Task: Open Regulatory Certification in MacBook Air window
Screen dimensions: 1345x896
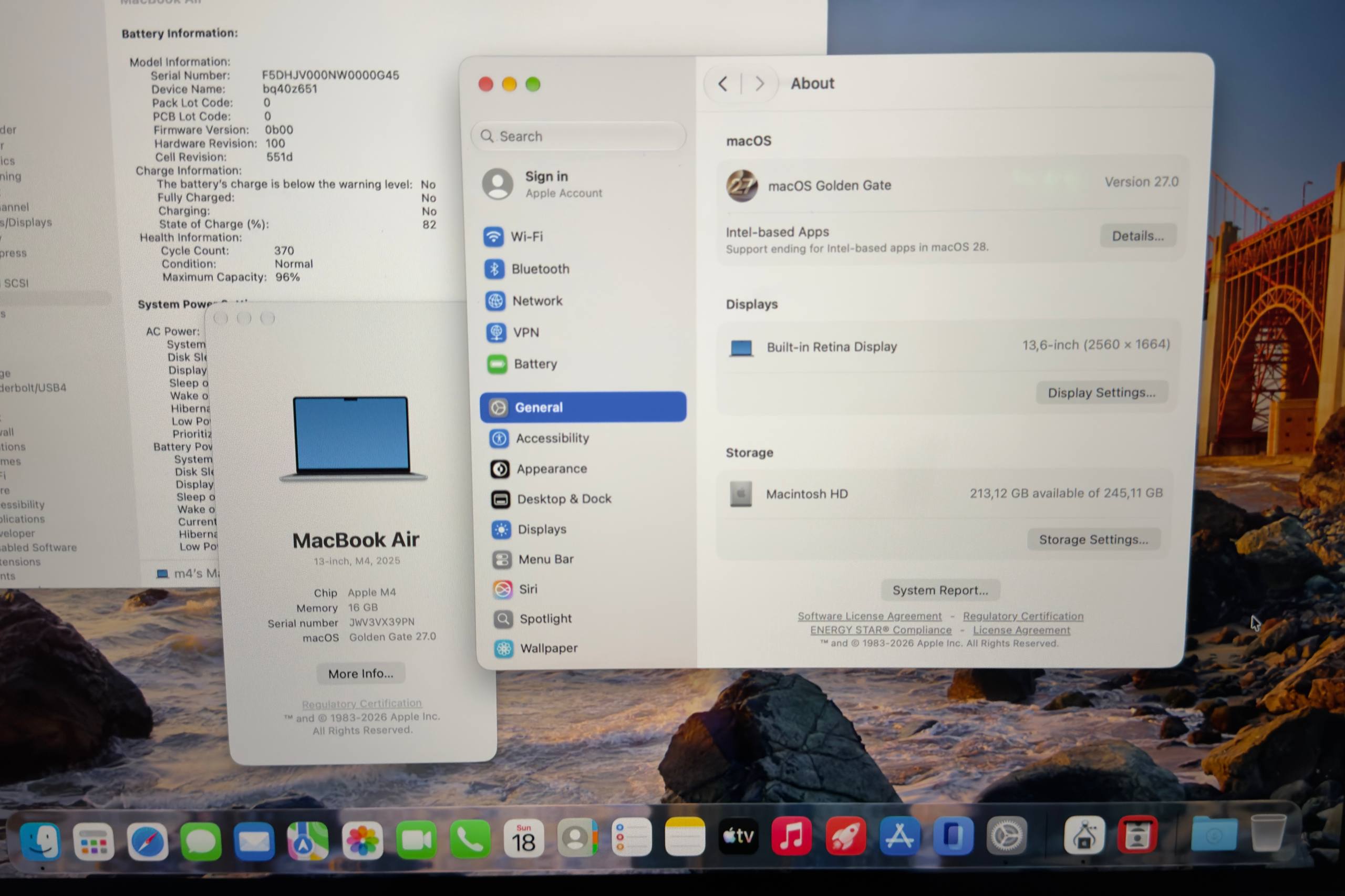Action: 362,703
